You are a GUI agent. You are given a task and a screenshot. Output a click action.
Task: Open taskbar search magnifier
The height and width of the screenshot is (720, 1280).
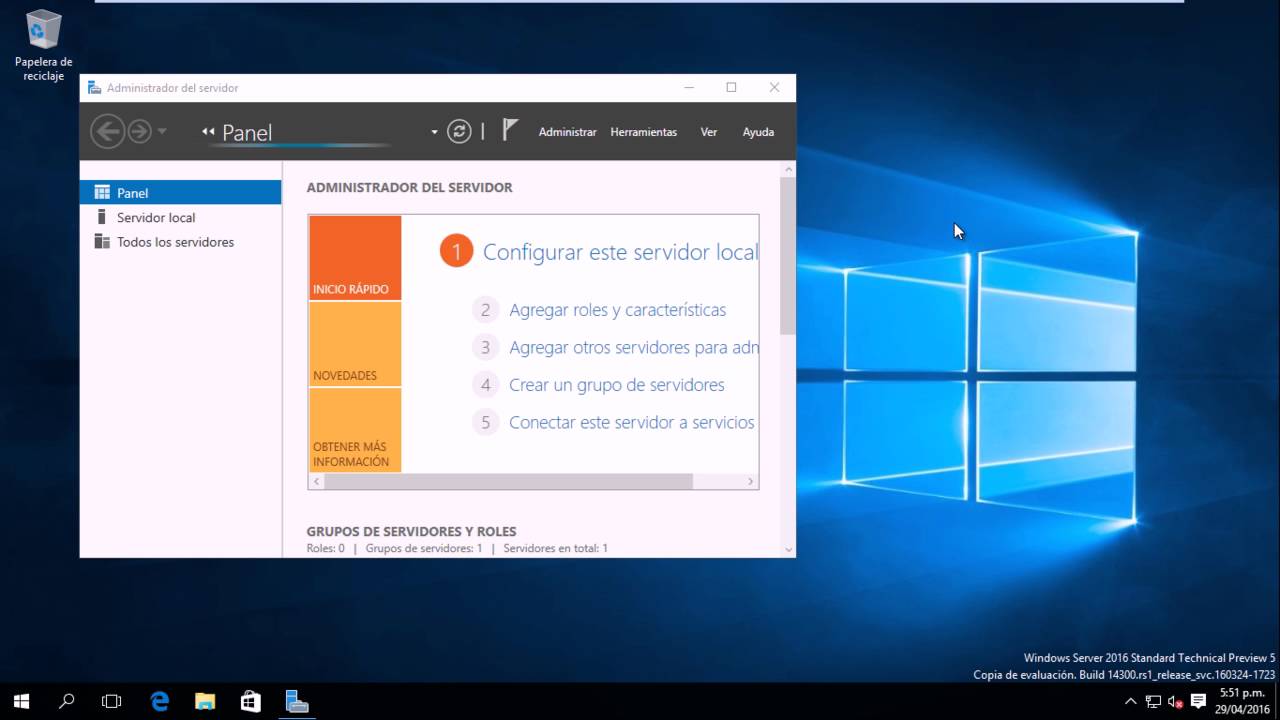click(66, 701)
